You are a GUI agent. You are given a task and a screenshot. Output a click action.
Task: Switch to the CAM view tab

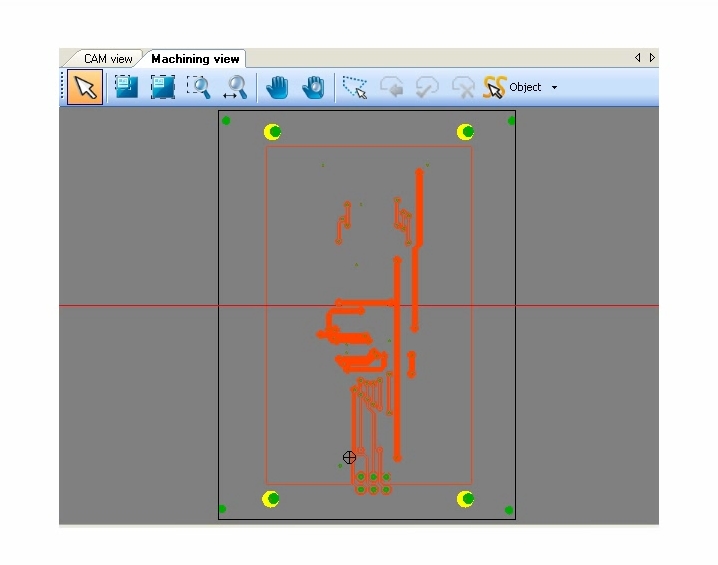[108, 59]
